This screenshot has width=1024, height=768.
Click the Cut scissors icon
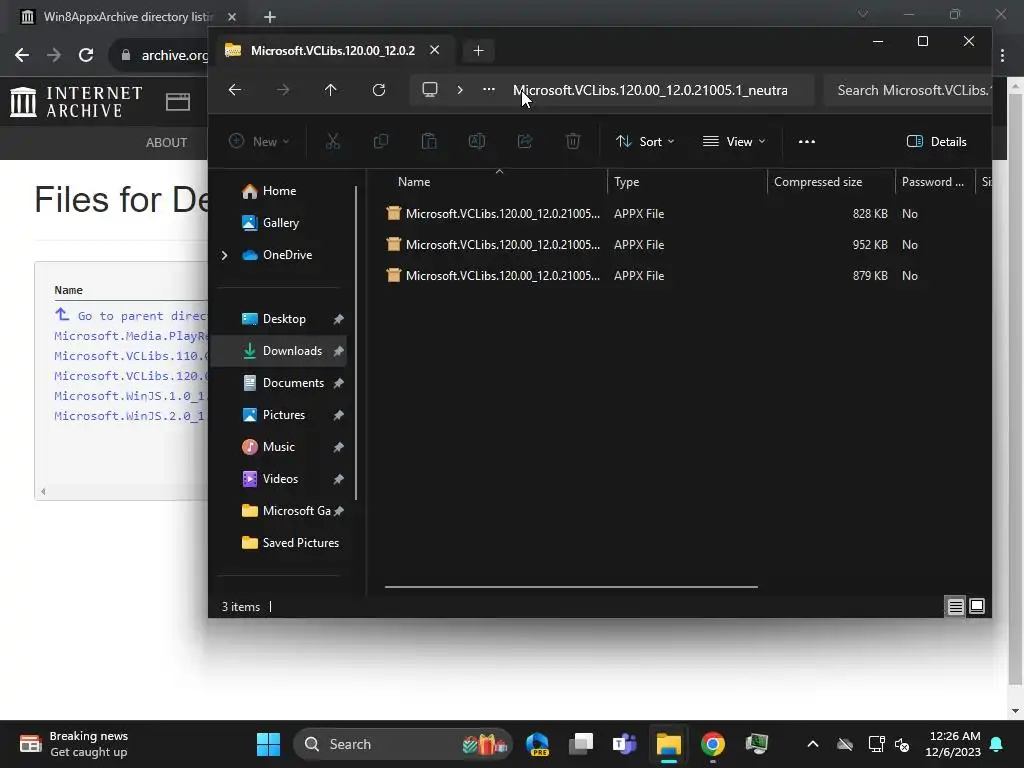[x=332, y=141]
